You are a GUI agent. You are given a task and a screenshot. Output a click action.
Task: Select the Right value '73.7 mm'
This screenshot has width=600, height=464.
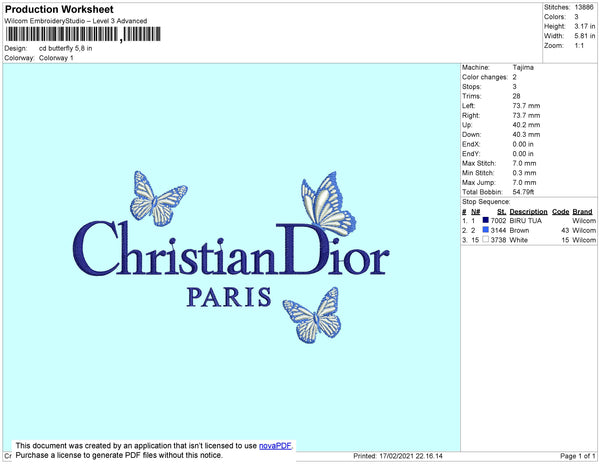(526, 115)
